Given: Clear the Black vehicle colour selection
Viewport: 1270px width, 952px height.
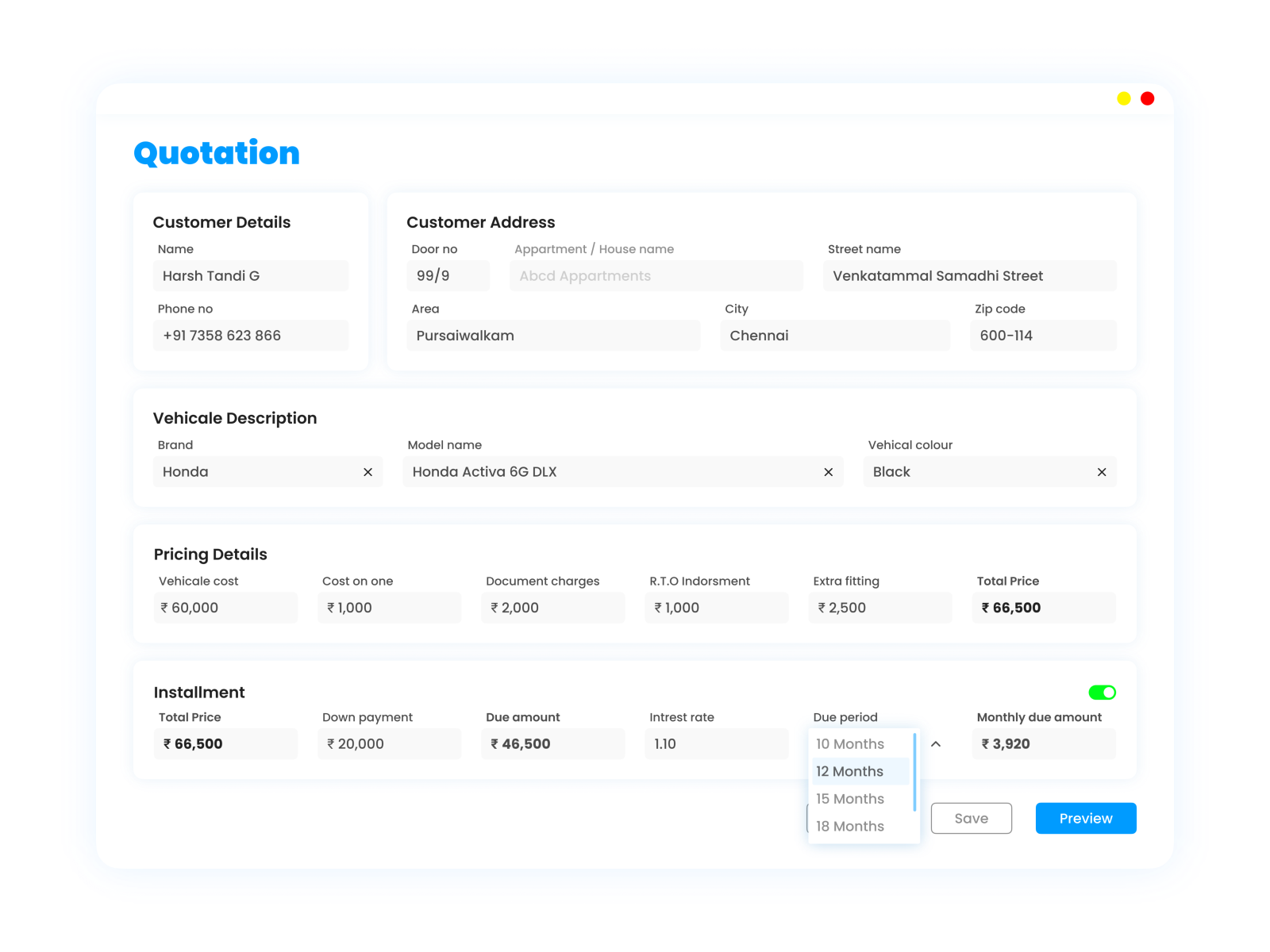Looking at the screenshot, I should [1102, 471].
